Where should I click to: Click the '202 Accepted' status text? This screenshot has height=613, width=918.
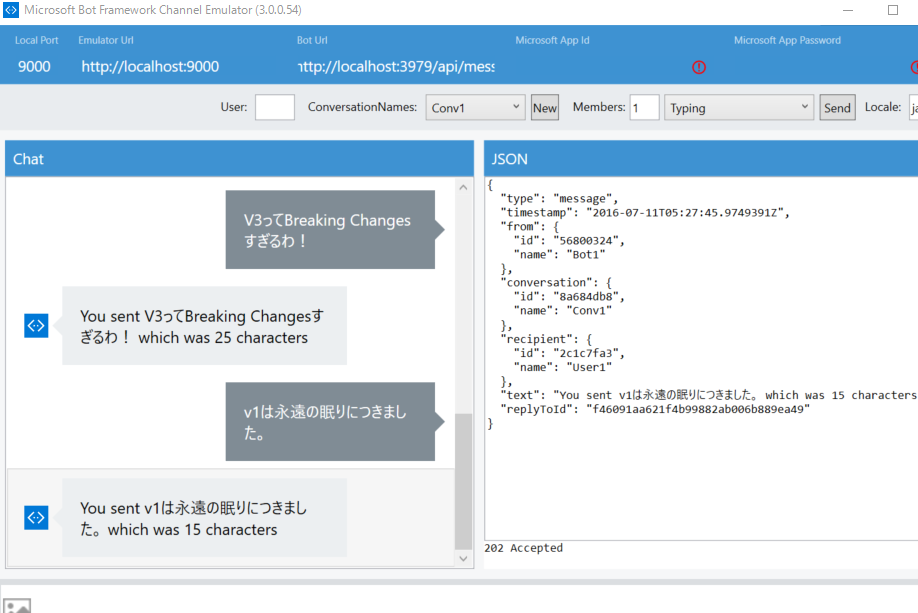(523, 548)
